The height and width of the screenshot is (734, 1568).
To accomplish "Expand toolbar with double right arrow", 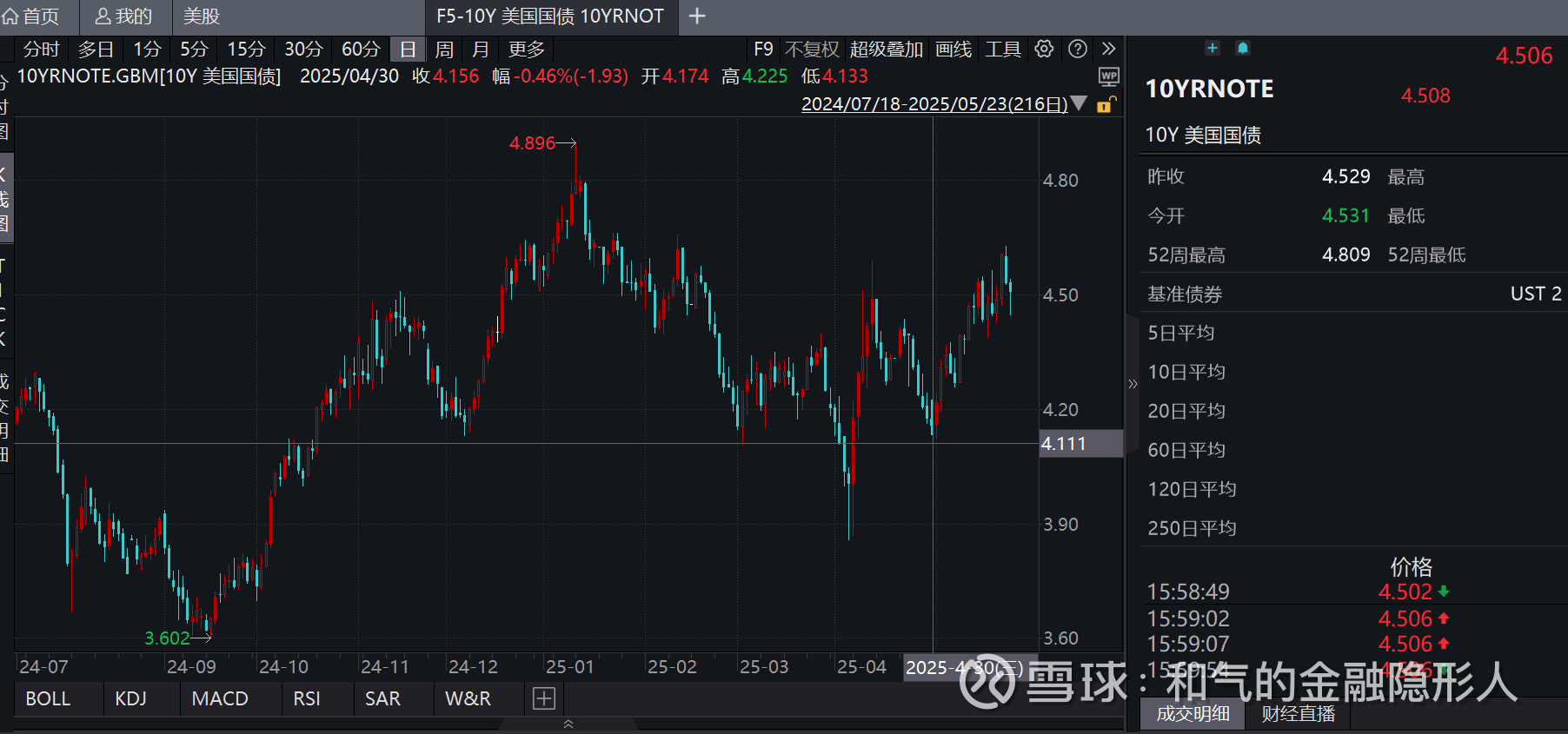I will click(1108, 50).
